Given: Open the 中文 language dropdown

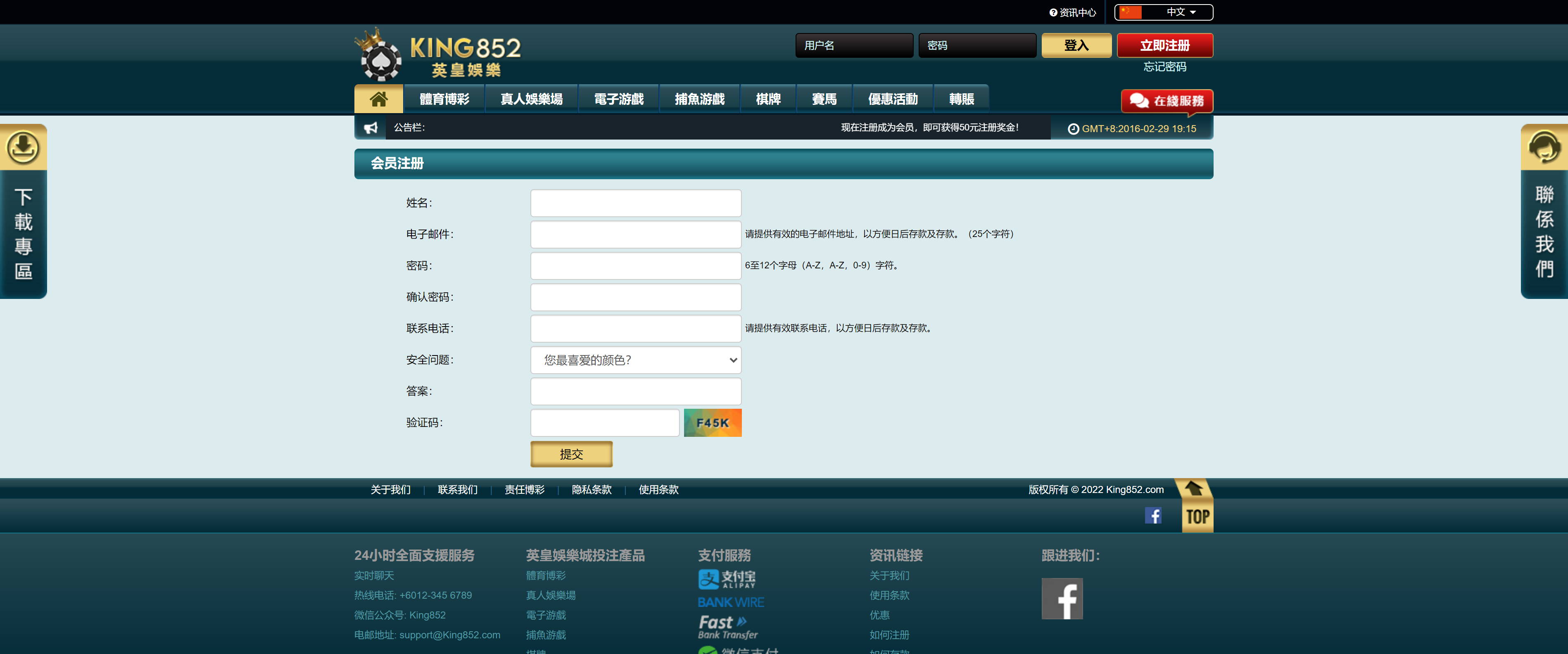Looking at the screenshot, I should 1163,12.
